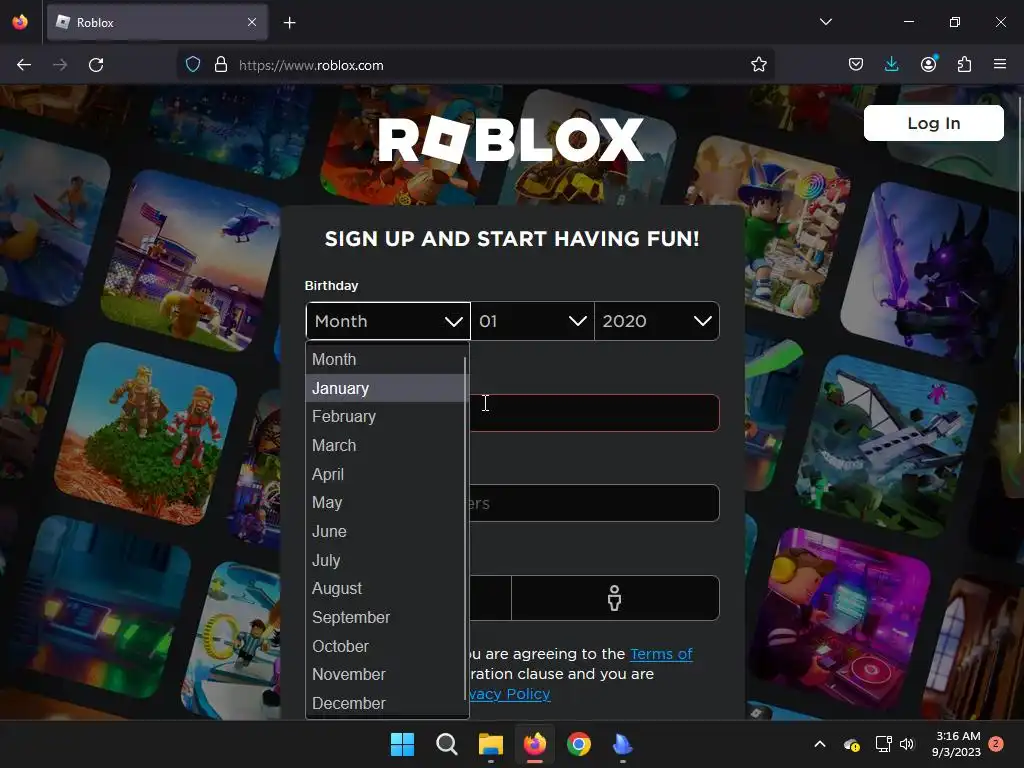Select December from the month list
The width and height of the screenshot is (1024, 768).
coord(385,703)
